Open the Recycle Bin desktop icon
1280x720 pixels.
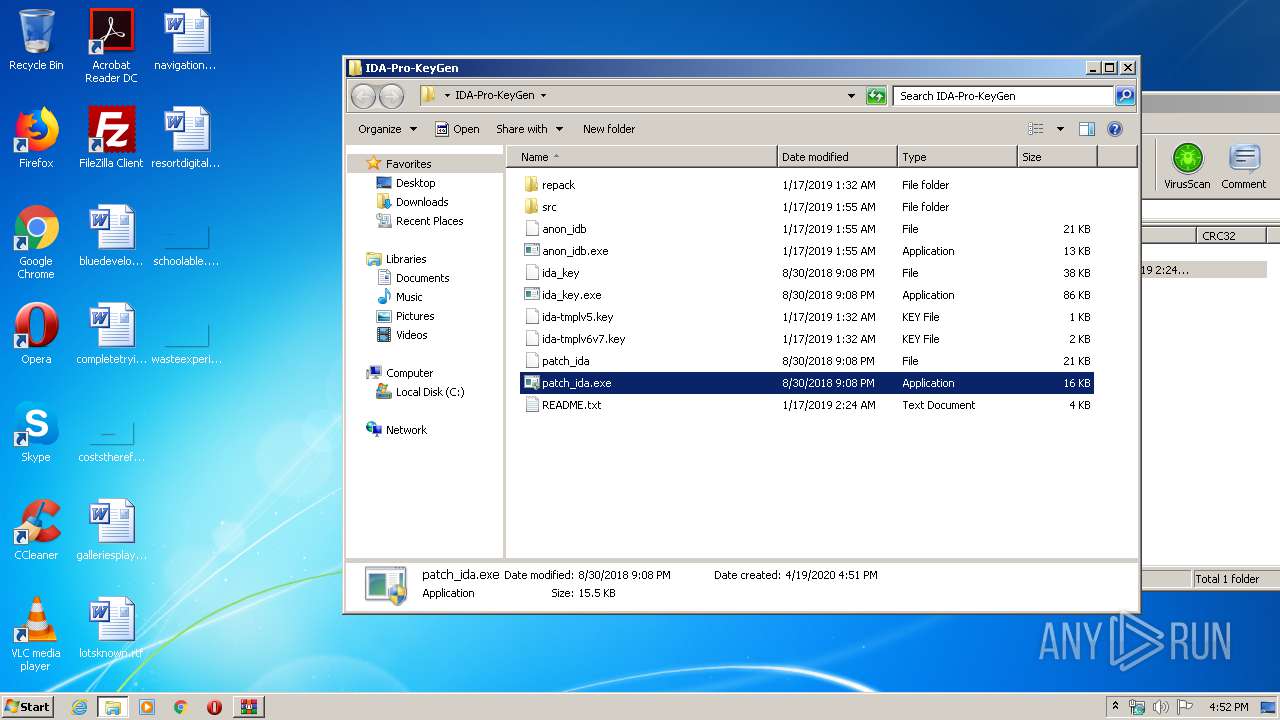point(36,40)
